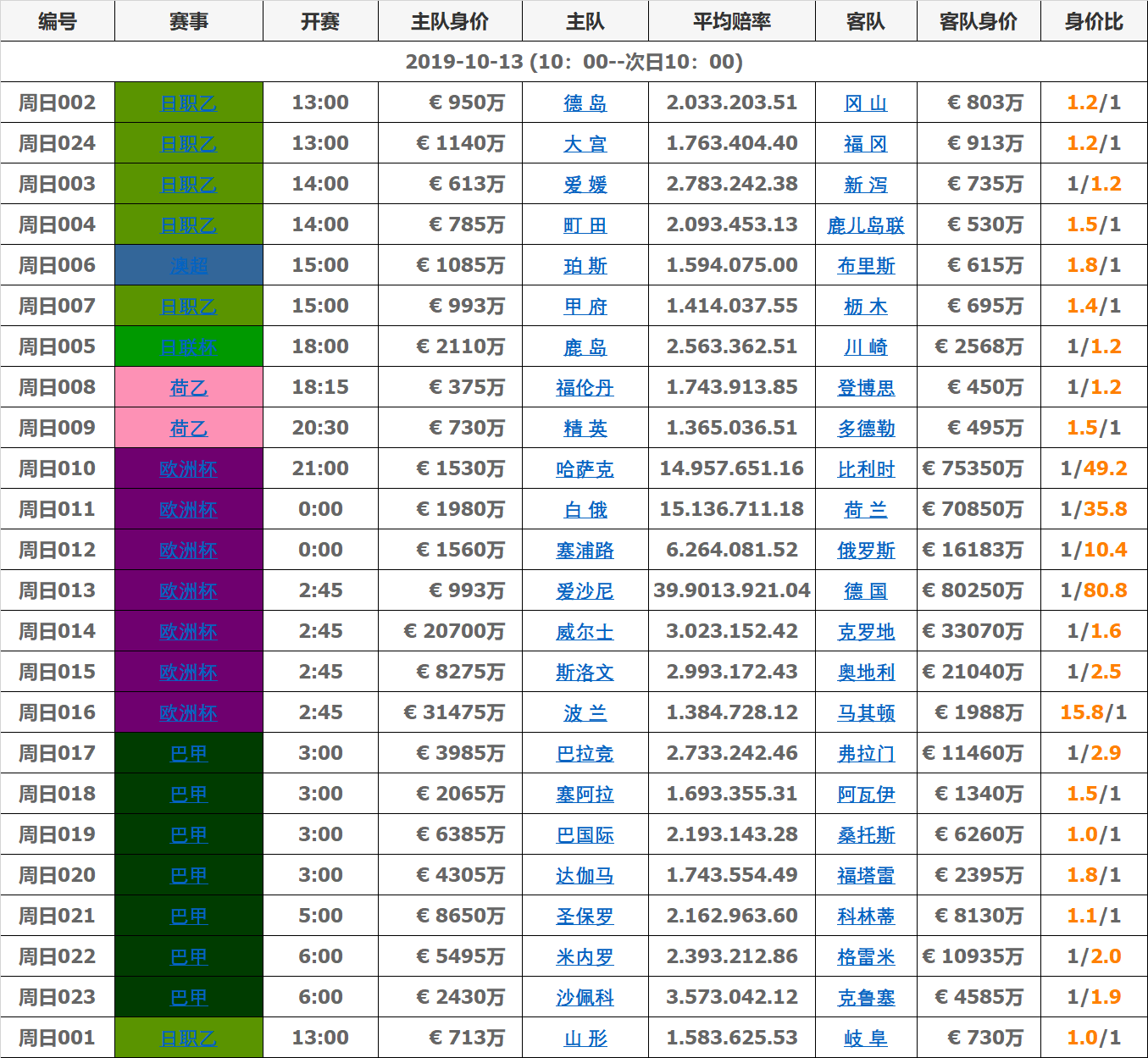1148x1058 pixels.
Task: Open the 大宫 team link
Action: [585, 144]
